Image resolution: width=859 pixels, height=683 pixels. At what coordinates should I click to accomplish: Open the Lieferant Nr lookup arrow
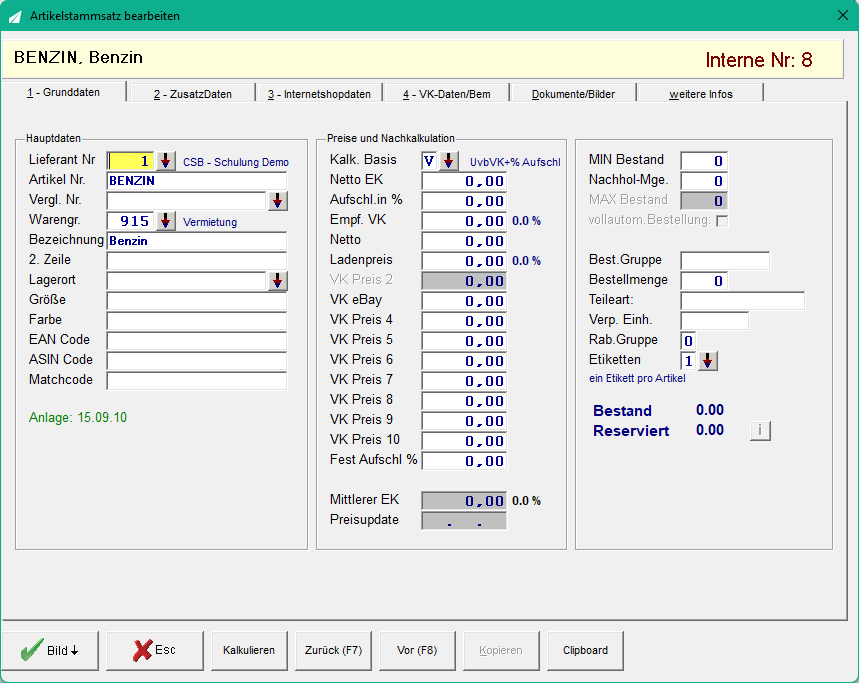click(165, 161)
